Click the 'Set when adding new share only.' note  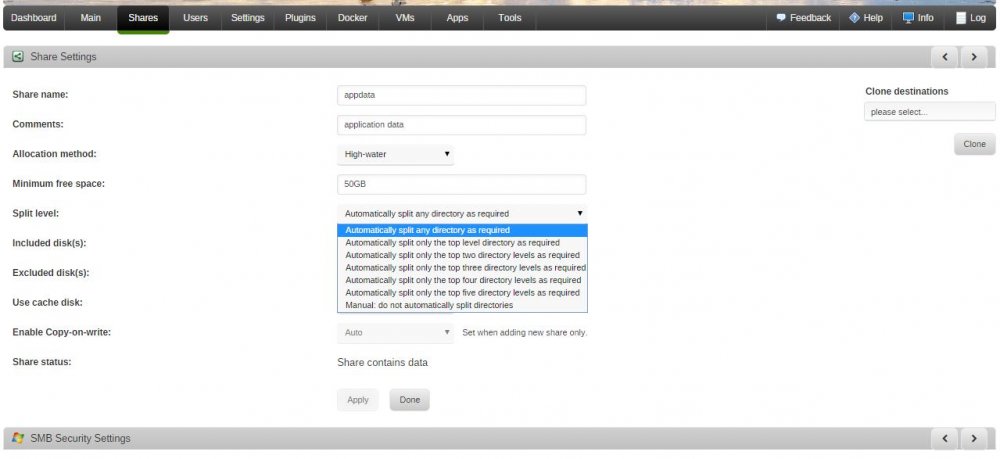point(524,333)
